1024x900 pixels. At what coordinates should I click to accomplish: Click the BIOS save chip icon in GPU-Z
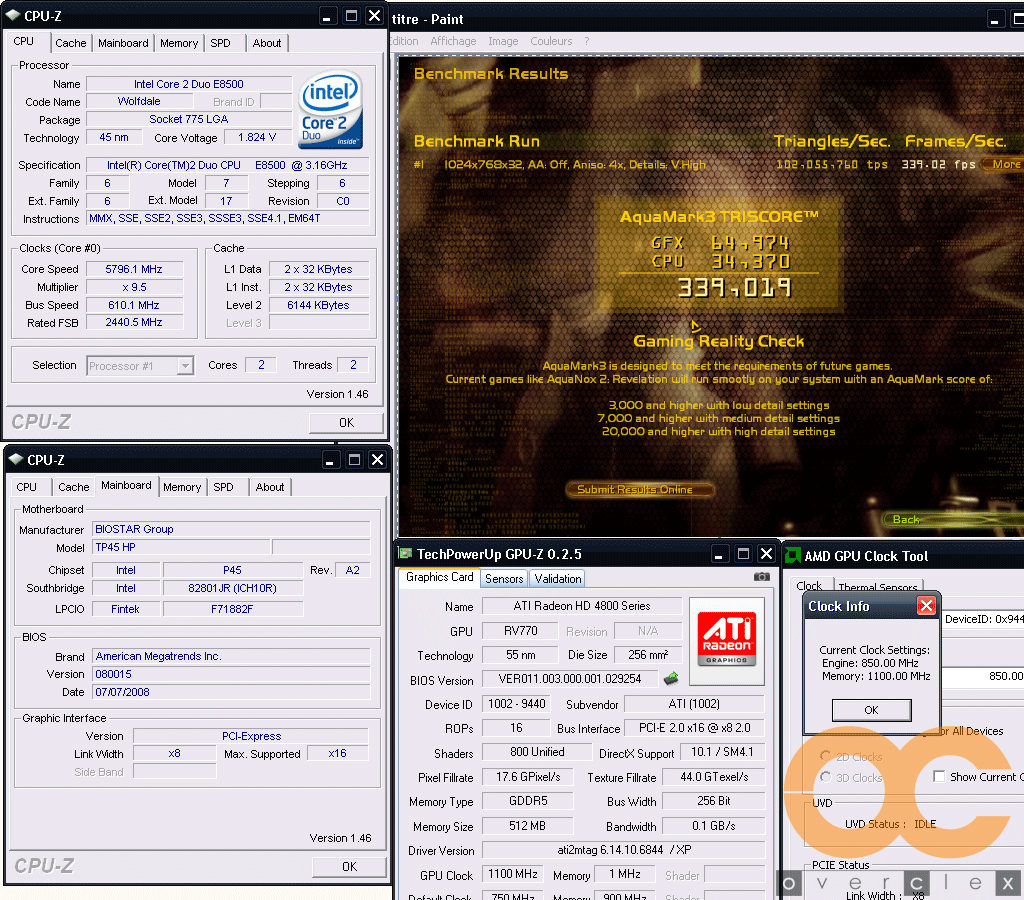671,679
